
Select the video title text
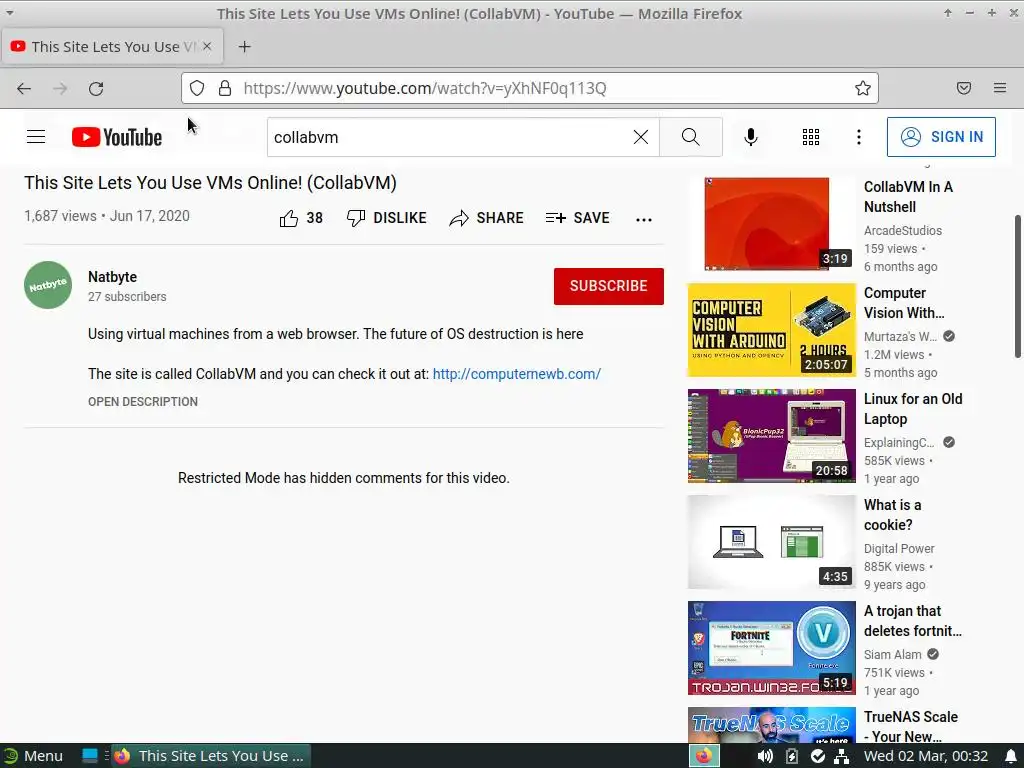click(x=210, y=183)
